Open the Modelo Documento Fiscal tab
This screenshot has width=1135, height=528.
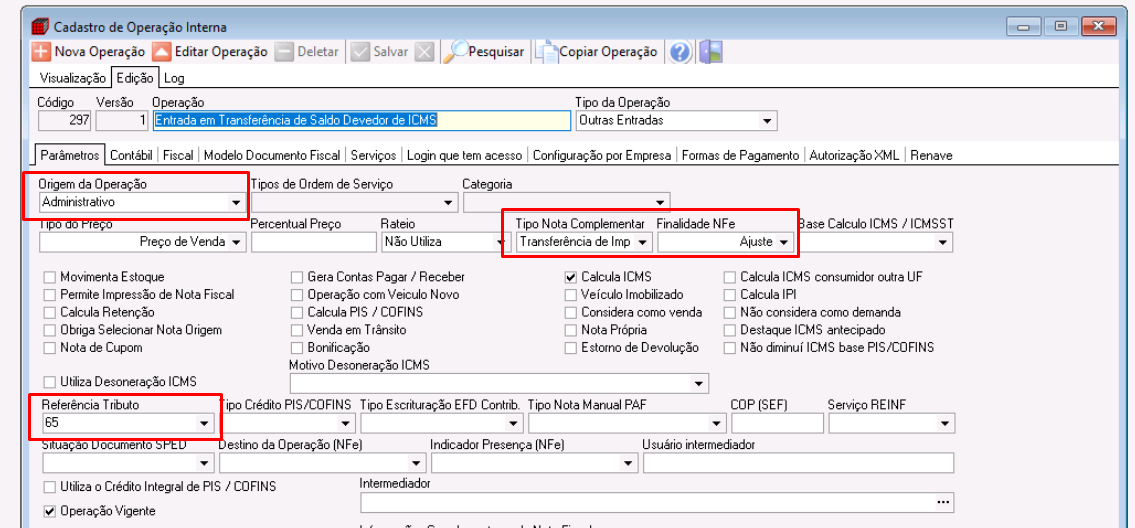(x=272, y=155)
